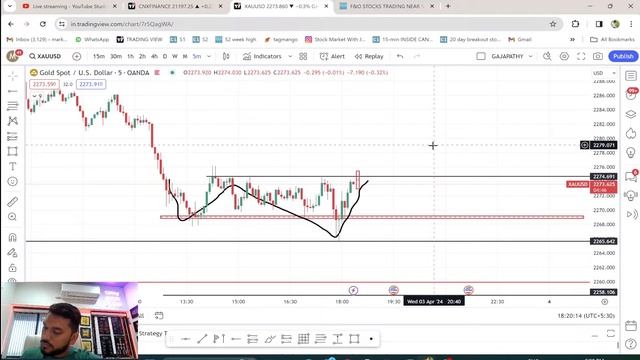Viewport: 640px width, 360px height.
Task: Collapse the indicator legend chevron
Action: pos(35,96)
